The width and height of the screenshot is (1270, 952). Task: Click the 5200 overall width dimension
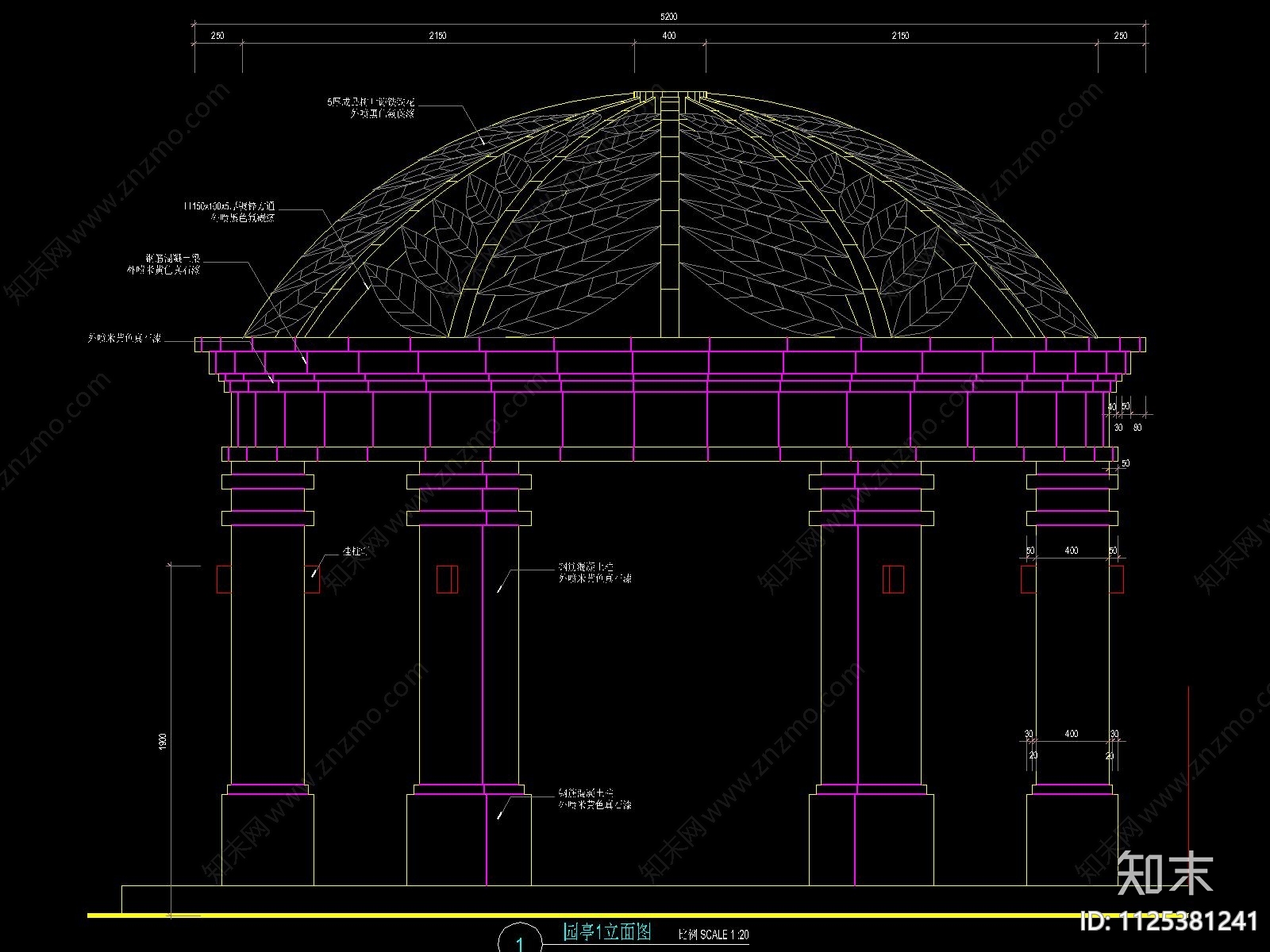click(669, 17)
